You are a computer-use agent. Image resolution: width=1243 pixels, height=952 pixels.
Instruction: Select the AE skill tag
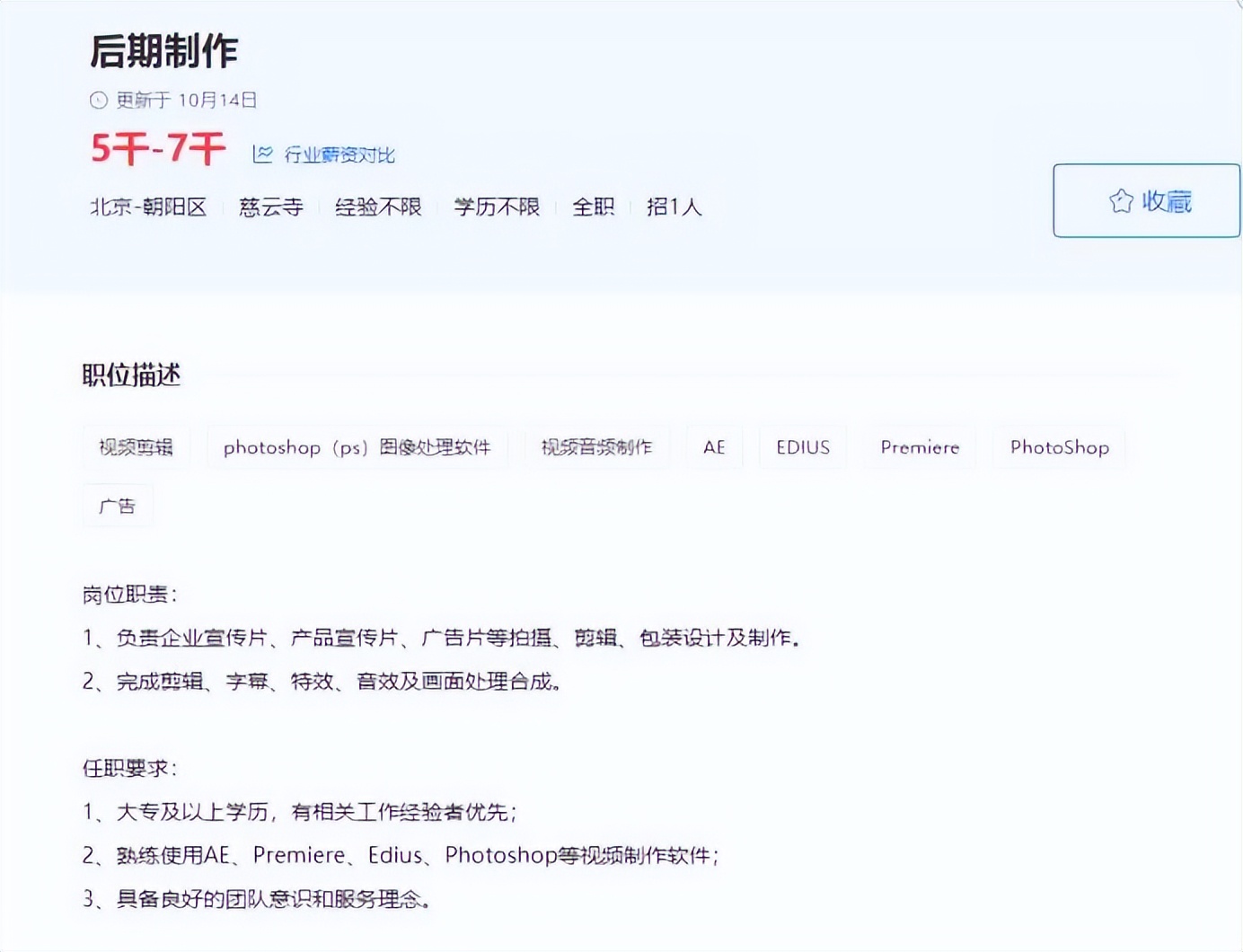coord(714,446)
